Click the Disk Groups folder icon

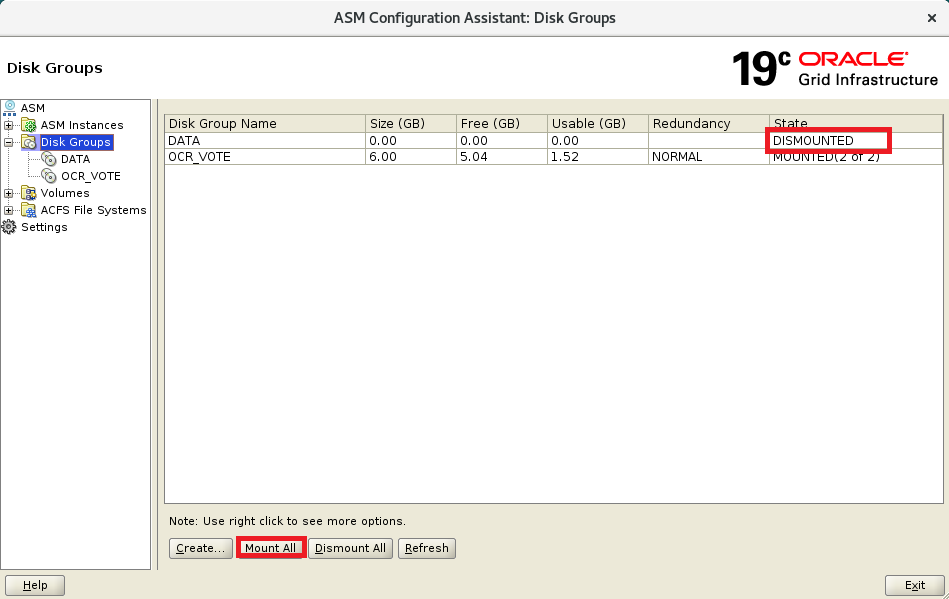[x=29, y=142]
